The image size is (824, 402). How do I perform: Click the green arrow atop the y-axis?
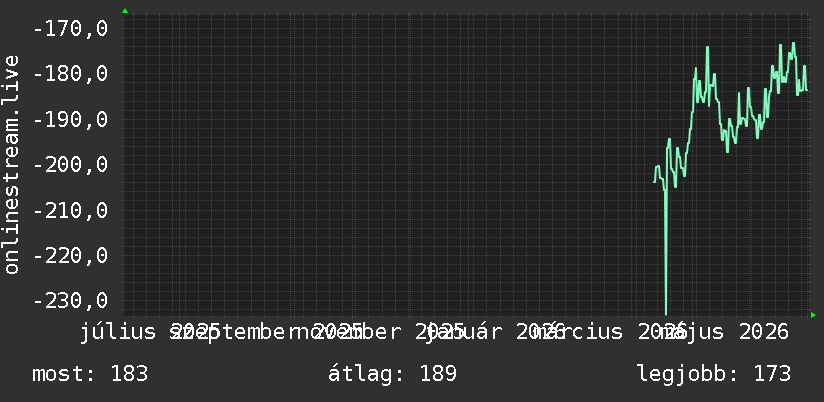(125, 11)
